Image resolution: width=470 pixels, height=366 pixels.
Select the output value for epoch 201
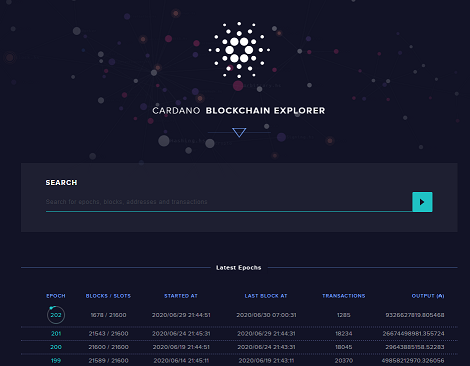pos(413,334)
